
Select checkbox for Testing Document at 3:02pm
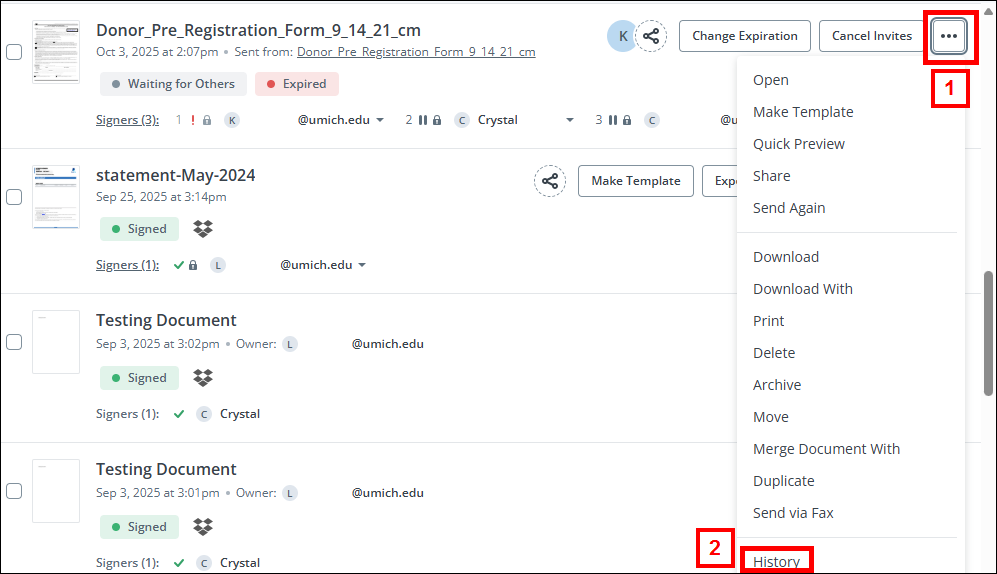(14, 342)
